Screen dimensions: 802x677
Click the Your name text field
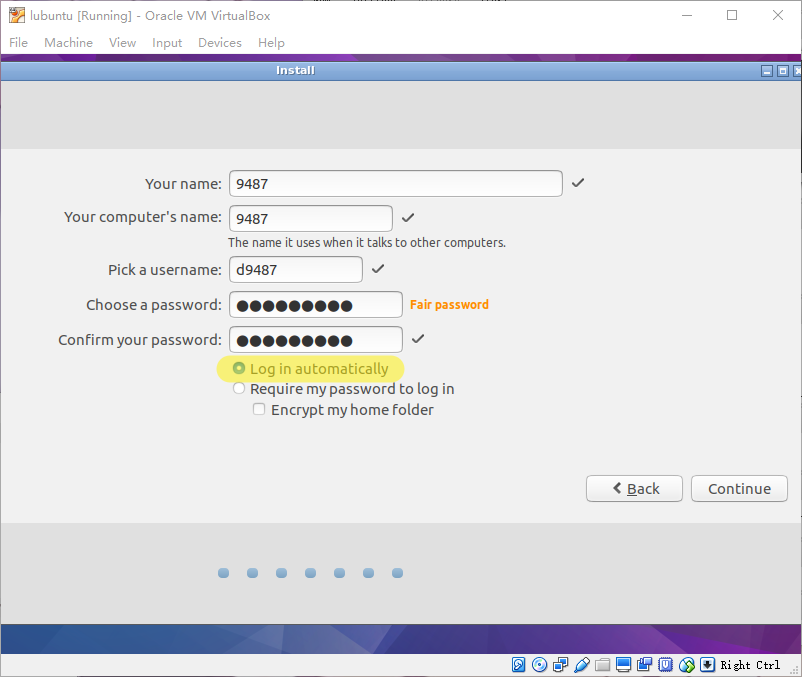(x=395, y=184)
